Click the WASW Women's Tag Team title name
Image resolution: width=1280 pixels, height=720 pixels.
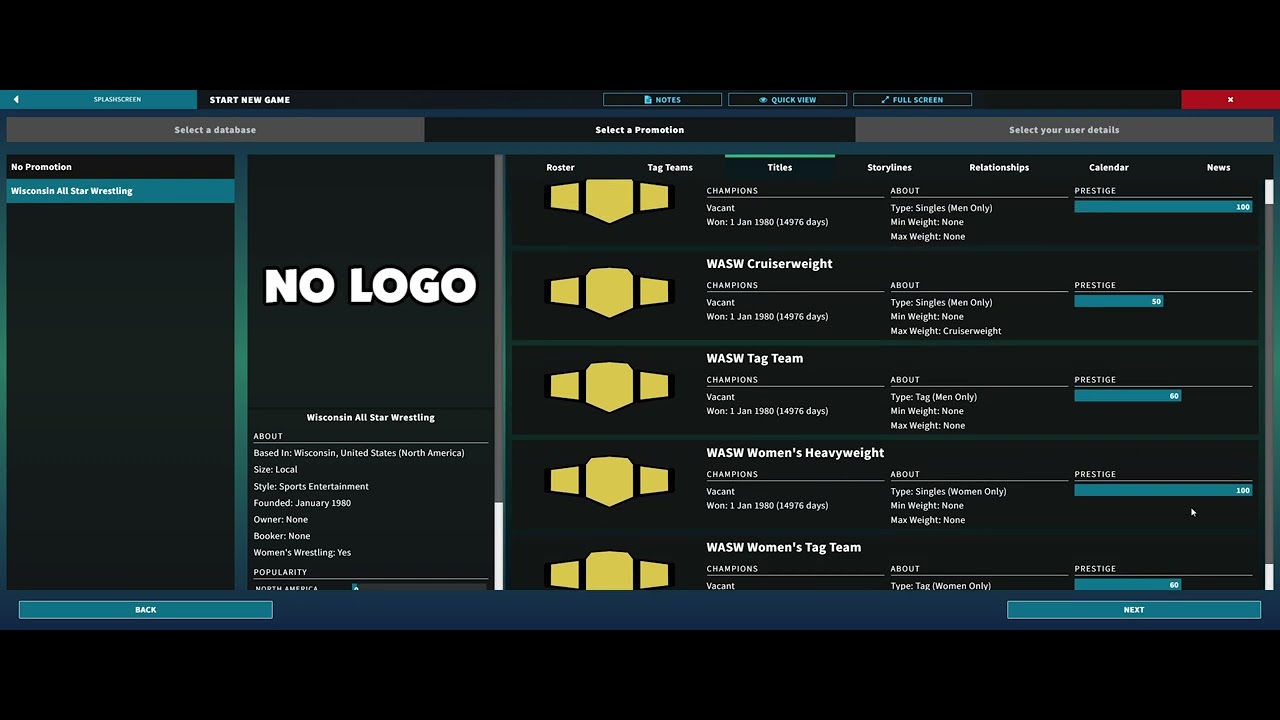click(x=783, y=547)
